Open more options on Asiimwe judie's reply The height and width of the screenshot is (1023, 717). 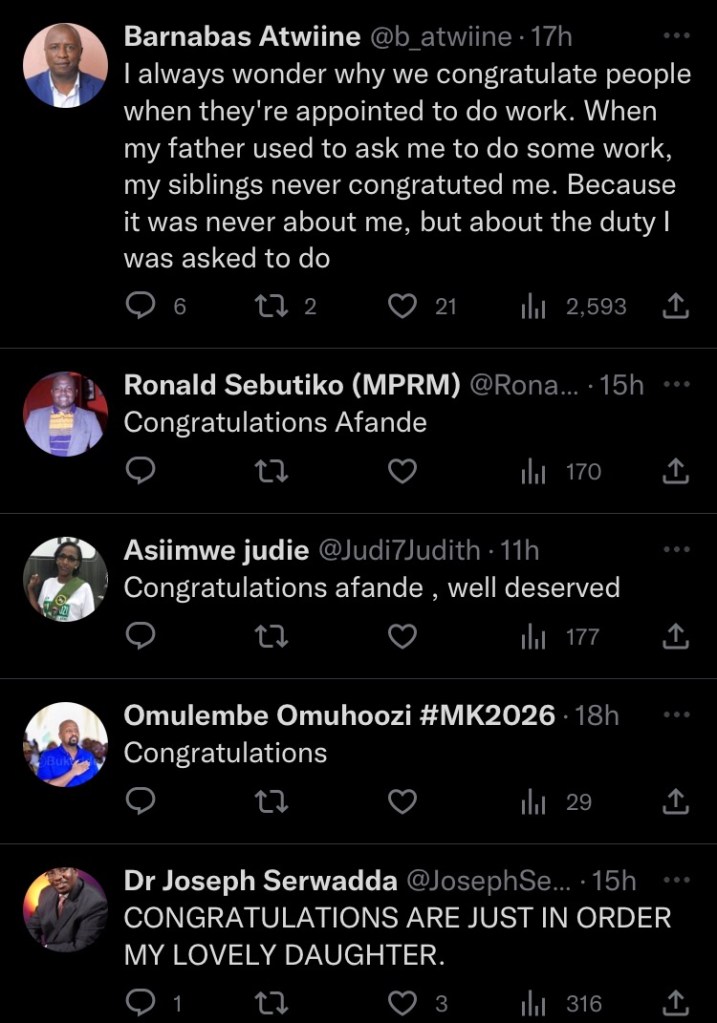click(x=677, y=550)
